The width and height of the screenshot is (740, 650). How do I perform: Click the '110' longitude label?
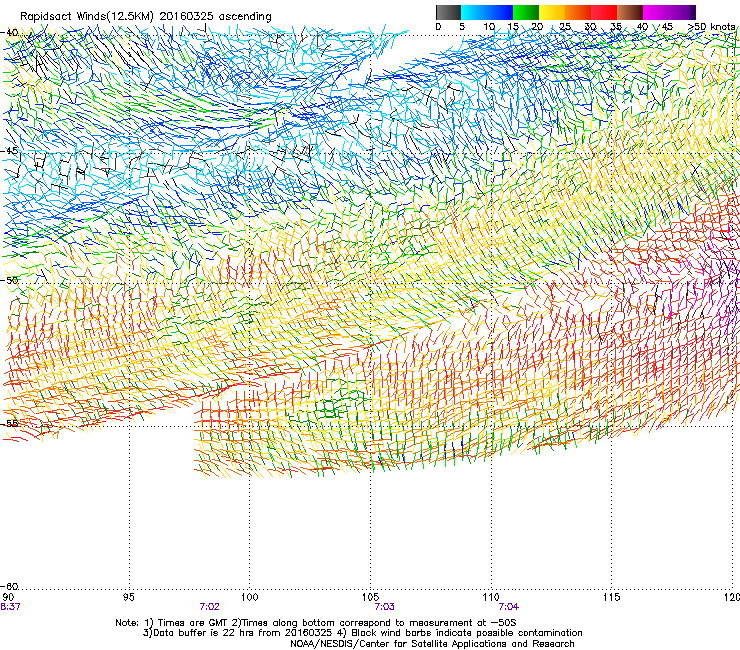[x=491, y=597]
